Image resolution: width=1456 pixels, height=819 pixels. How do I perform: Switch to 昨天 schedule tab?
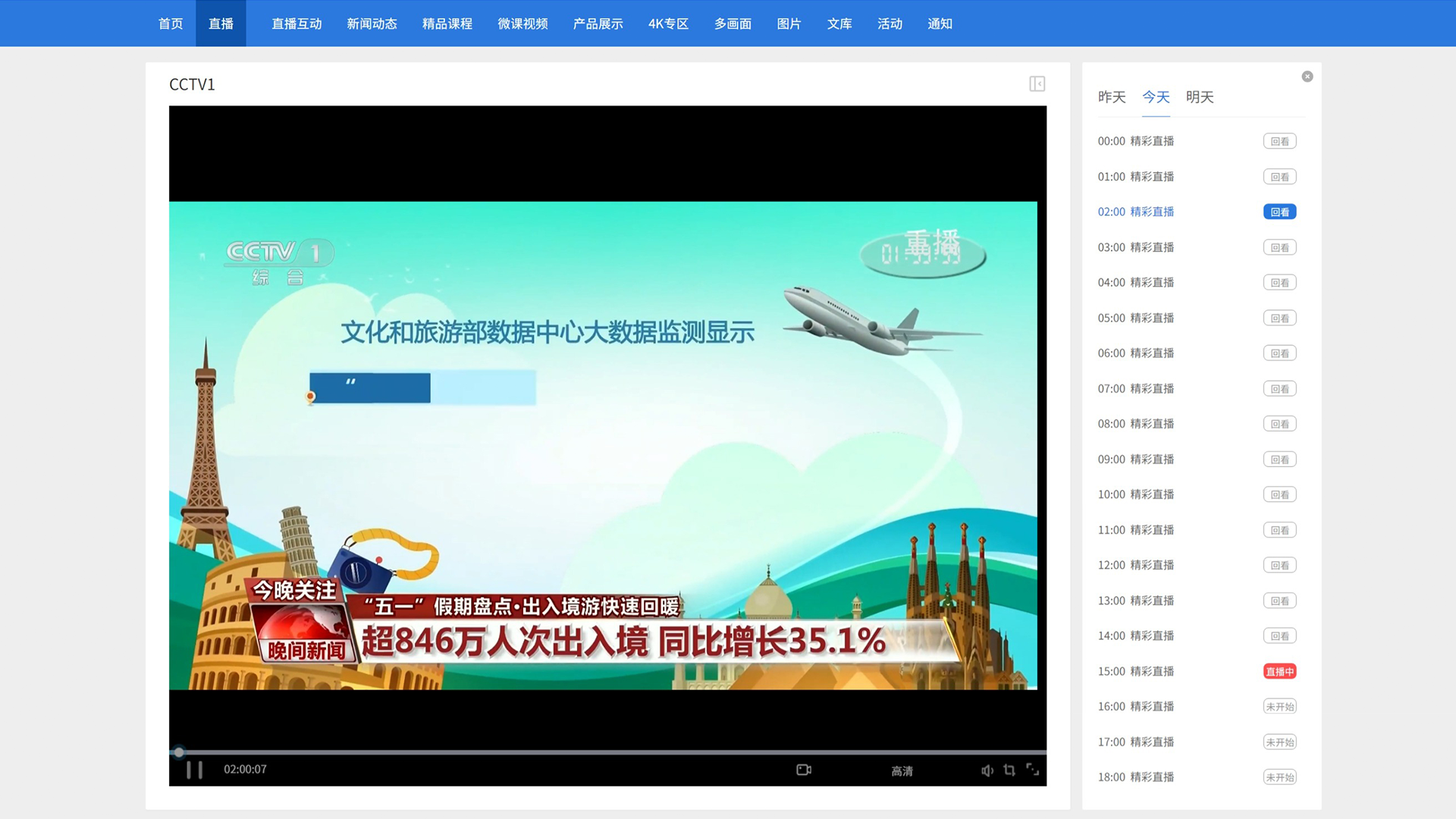tap(1112, 97)
